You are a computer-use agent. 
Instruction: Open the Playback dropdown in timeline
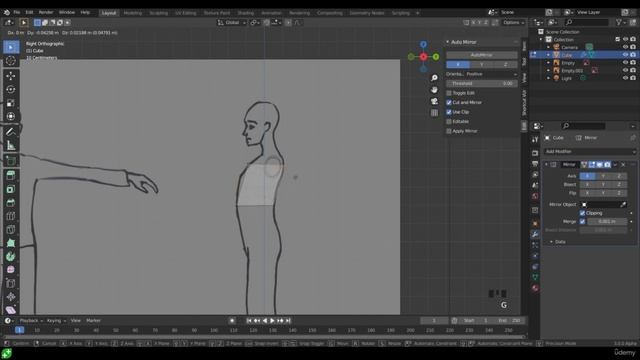click(x=31, y=321)
